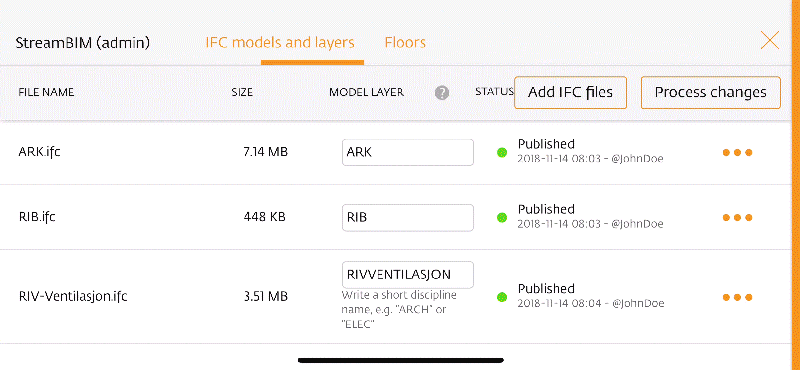The height and width of the screenshot is (370, 800).
Task: Open the three-dot menu for RIB.ifc
Action: [x=737, y=217]
